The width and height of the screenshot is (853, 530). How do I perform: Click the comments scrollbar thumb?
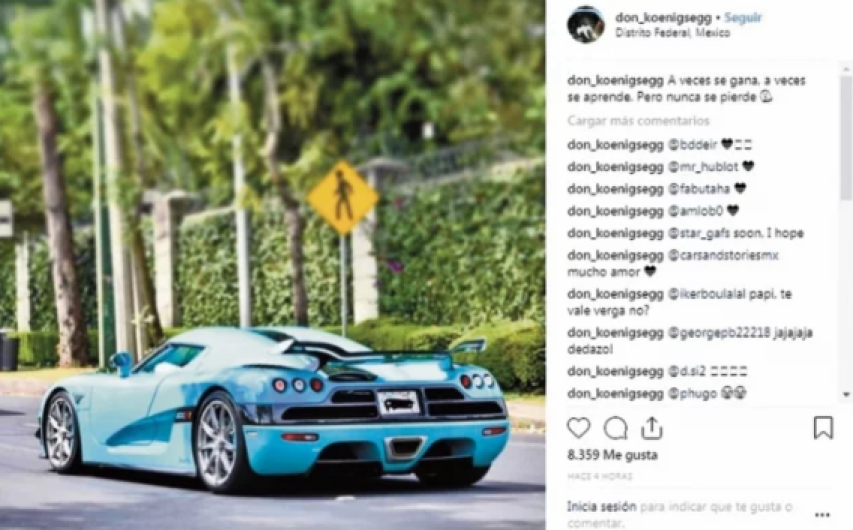click(x=846, y=137)
